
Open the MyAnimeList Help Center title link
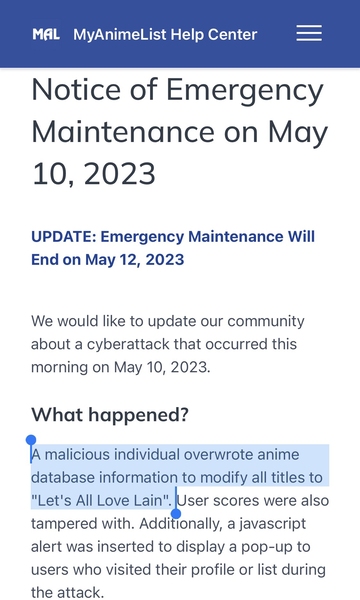[165, 34]
